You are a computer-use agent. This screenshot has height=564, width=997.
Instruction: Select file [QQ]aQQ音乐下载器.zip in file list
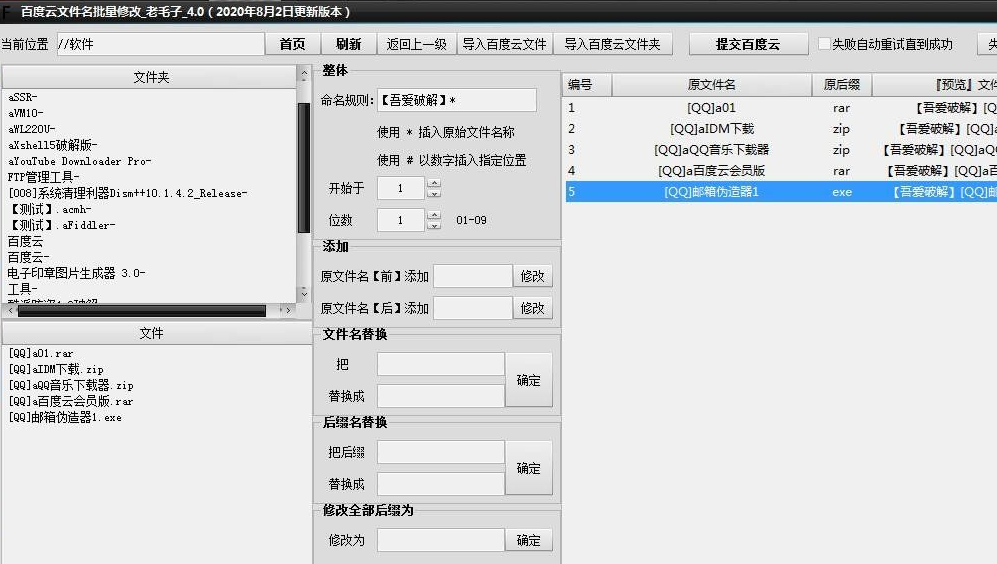[71, 385]
